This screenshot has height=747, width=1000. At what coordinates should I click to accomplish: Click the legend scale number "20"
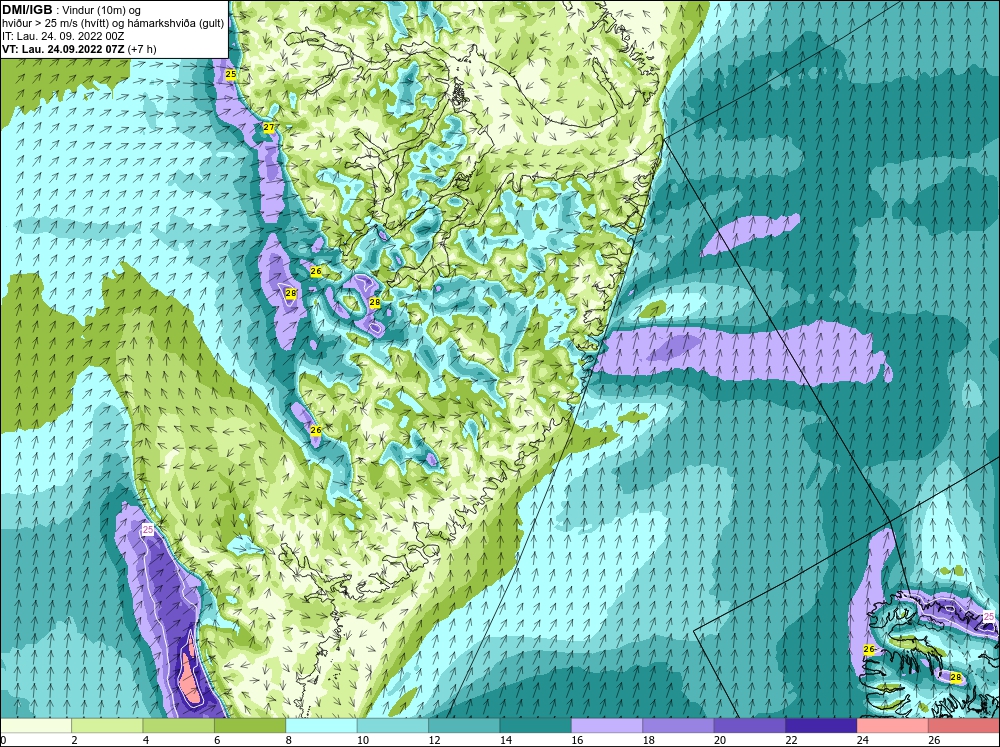pyautogui.click(x=720, y=740)
